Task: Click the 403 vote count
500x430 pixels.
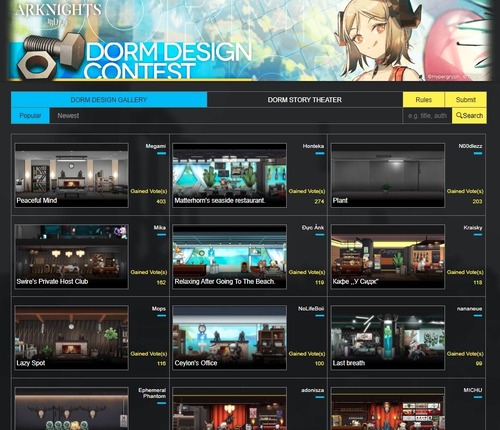Action: point(161,201)
